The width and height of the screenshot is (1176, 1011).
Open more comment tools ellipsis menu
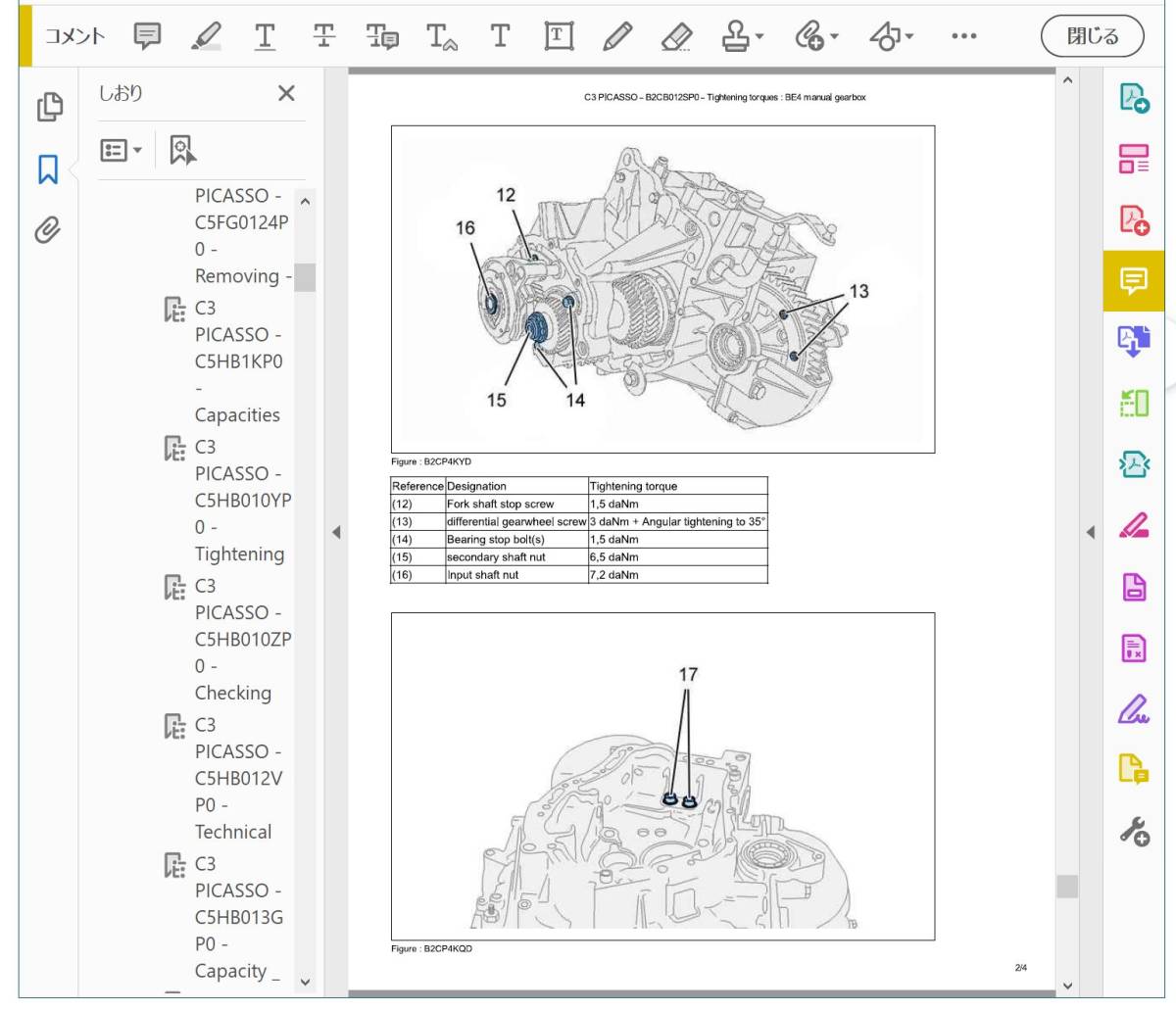tap(963, 37)
